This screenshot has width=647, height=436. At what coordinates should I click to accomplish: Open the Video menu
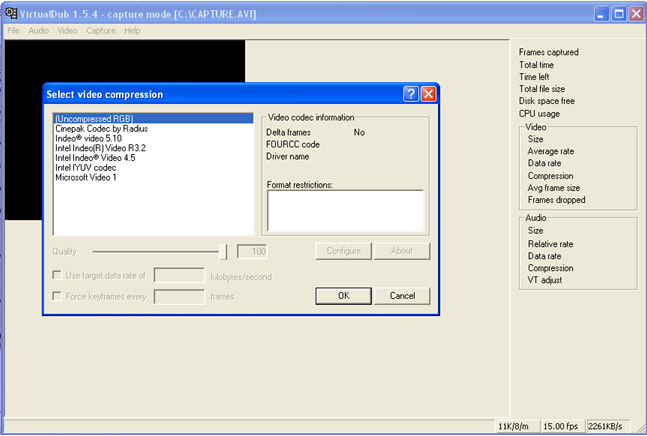(x=67, y=31)
